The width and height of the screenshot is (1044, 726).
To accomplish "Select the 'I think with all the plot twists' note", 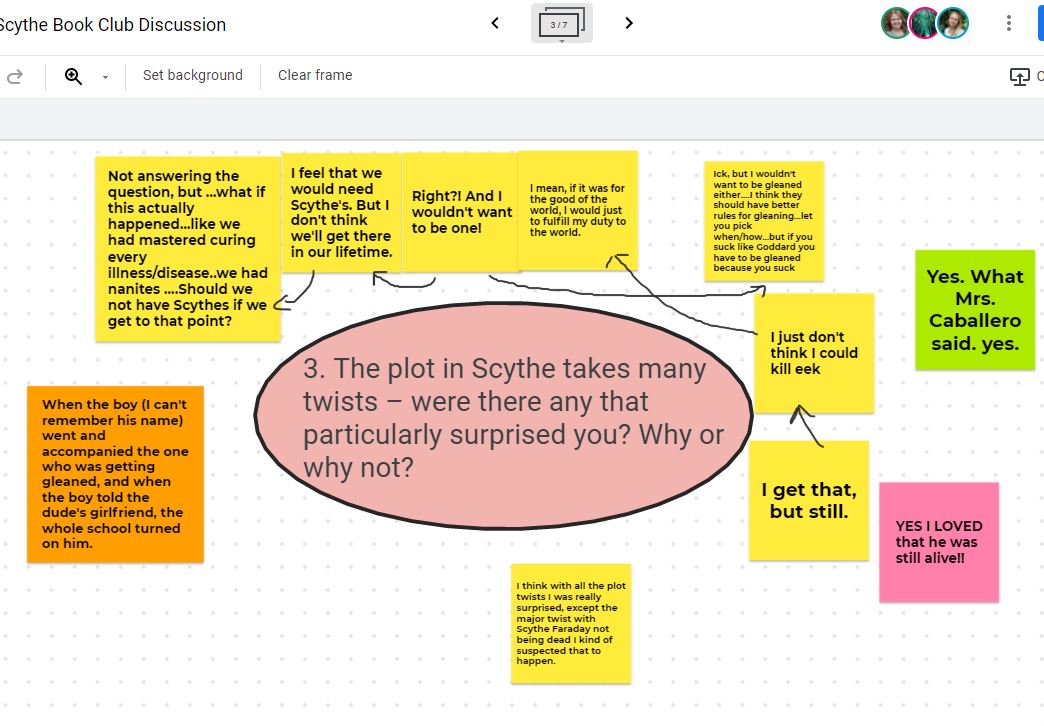I will [571, 623].
